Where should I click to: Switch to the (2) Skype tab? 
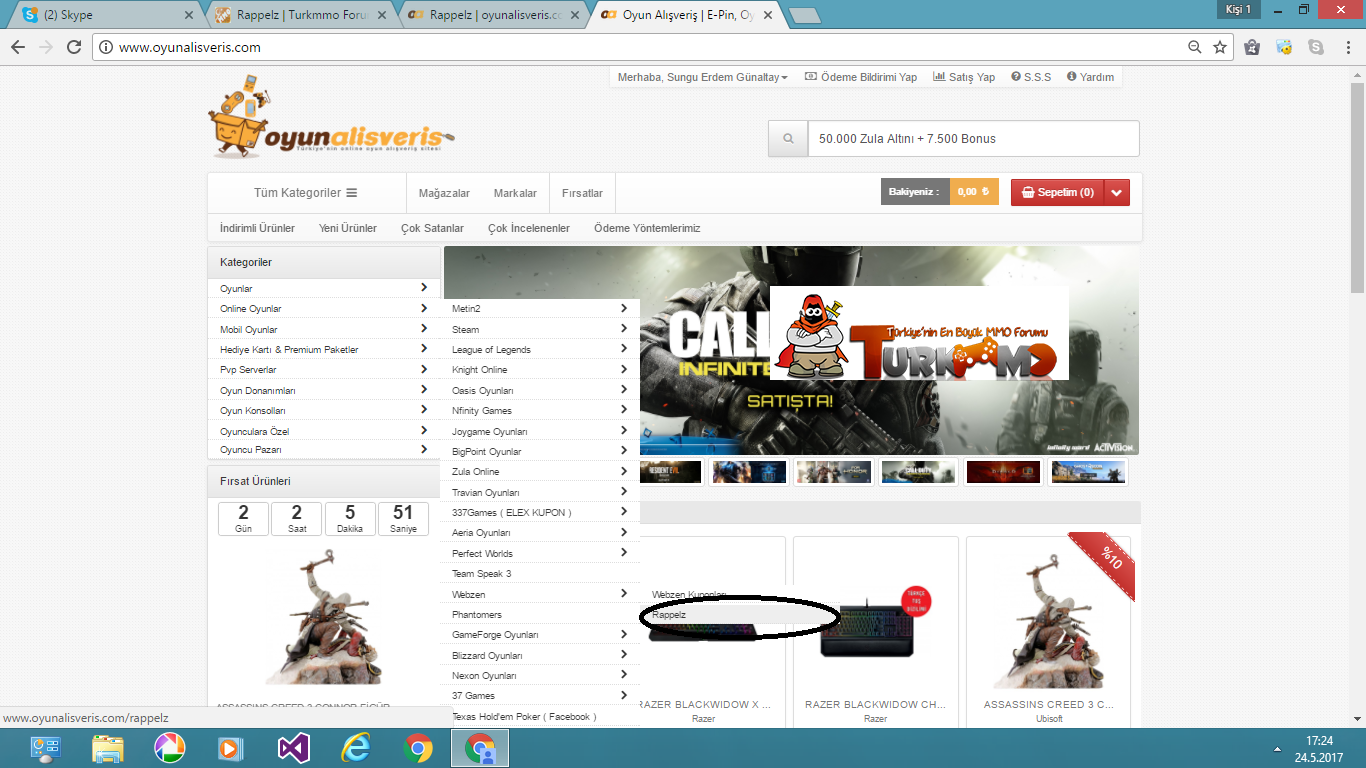[108, 15]
